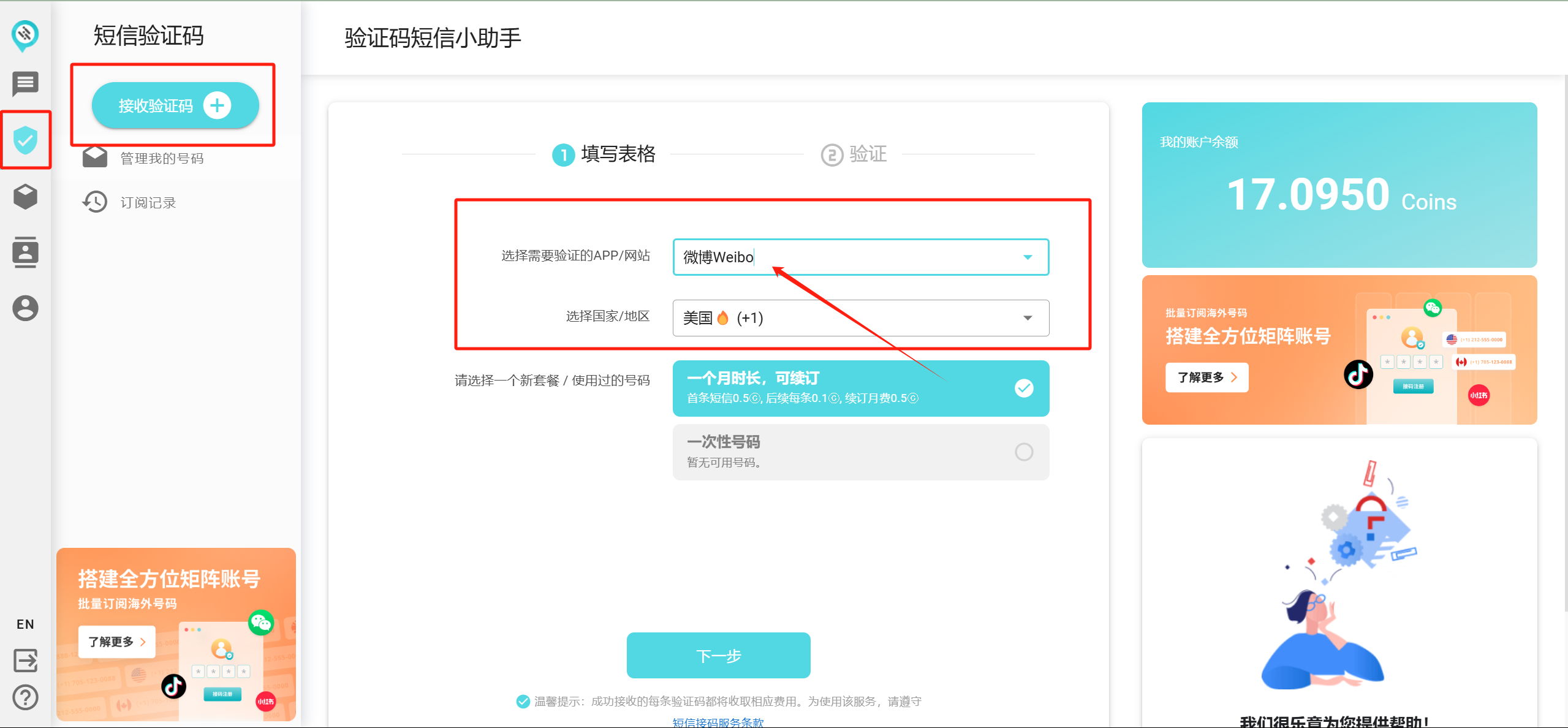Click the WeChat icon in right banner
Screen dimensions: 1568x728
(1433, 308)
